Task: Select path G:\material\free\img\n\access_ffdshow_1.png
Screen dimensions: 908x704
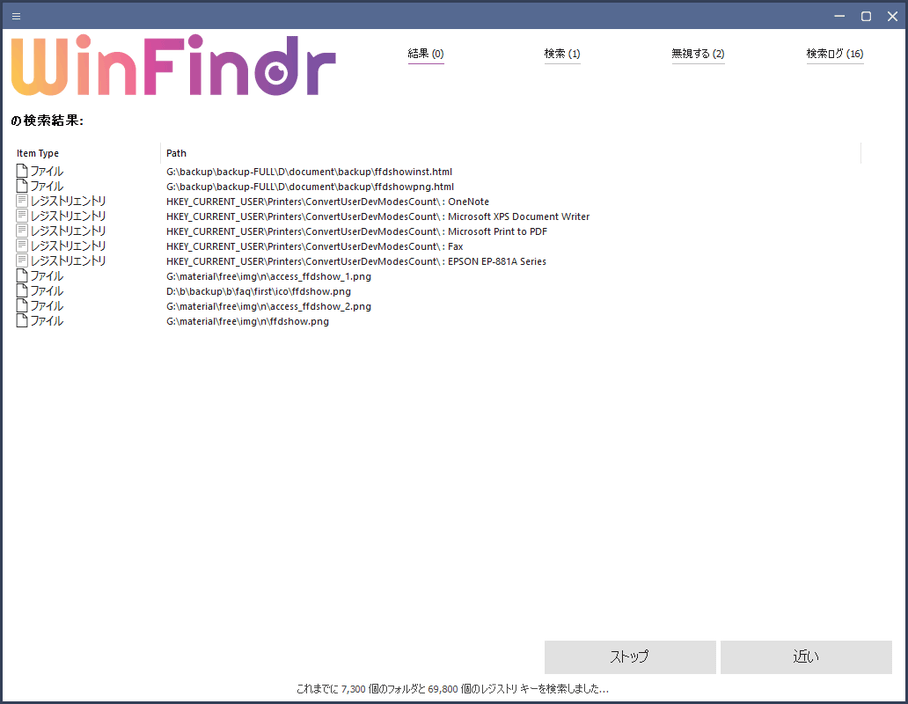Action: click(x=269, y=277)
